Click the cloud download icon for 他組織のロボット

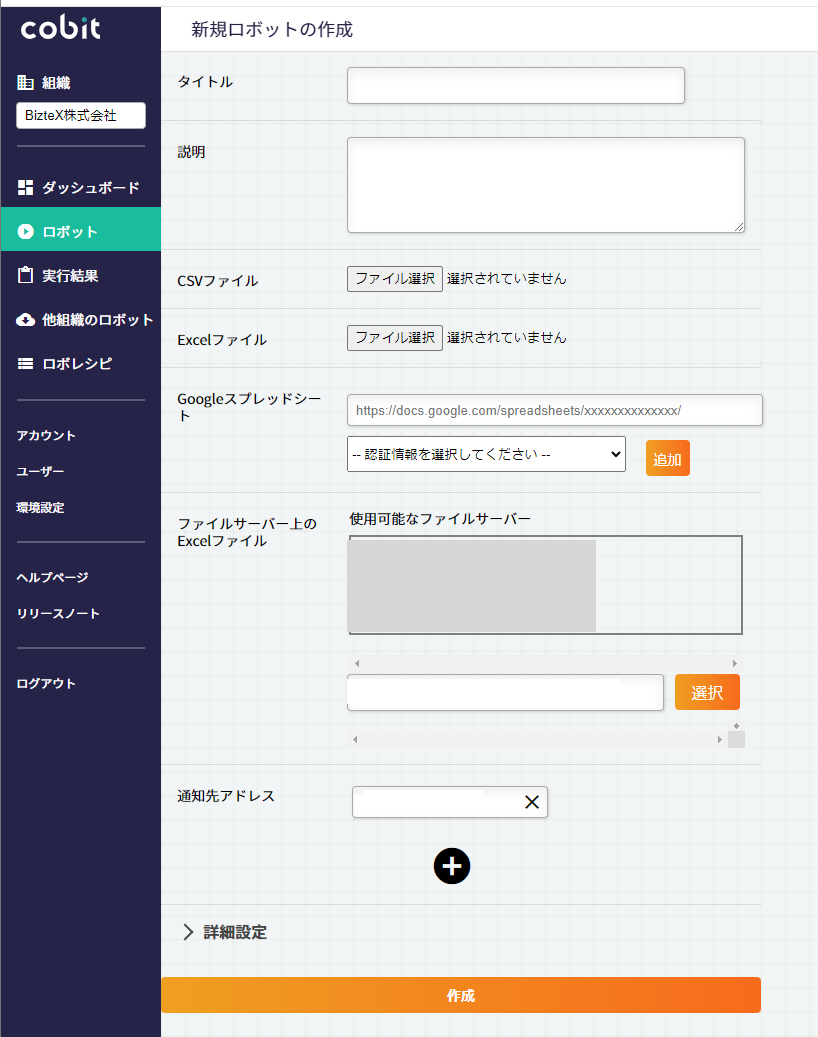click(25, 319)
